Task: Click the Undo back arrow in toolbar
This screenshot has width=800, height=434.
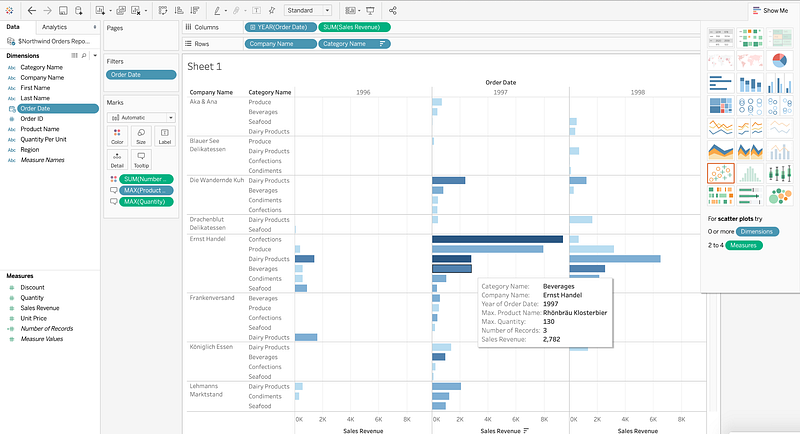Action: pyautogui.click(x=30, y=10)
